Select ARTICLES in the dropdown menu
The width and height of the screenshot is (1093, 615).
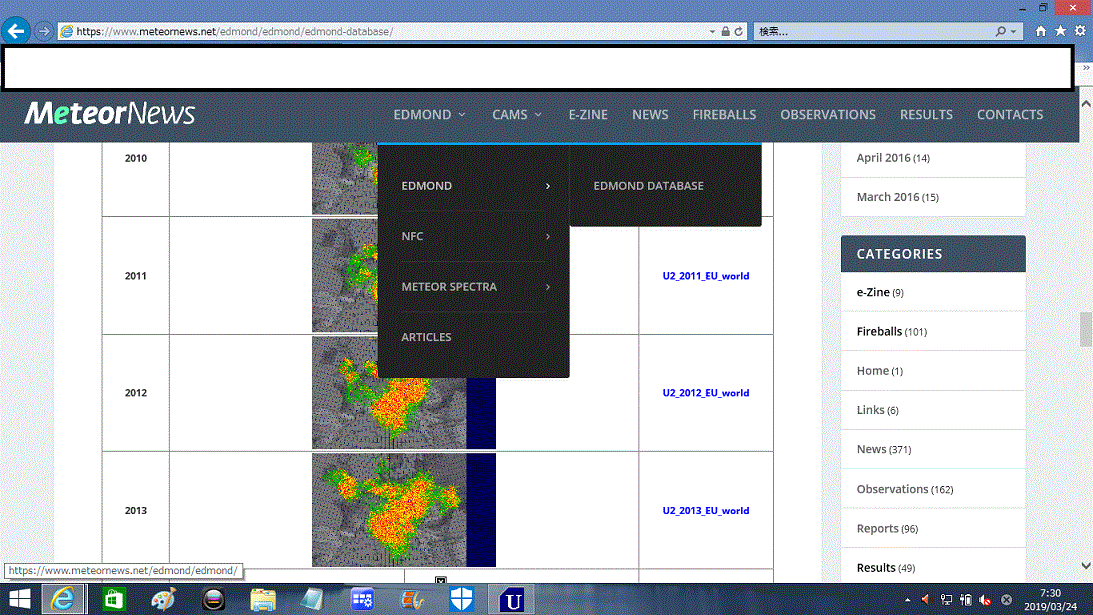(427, 337)
